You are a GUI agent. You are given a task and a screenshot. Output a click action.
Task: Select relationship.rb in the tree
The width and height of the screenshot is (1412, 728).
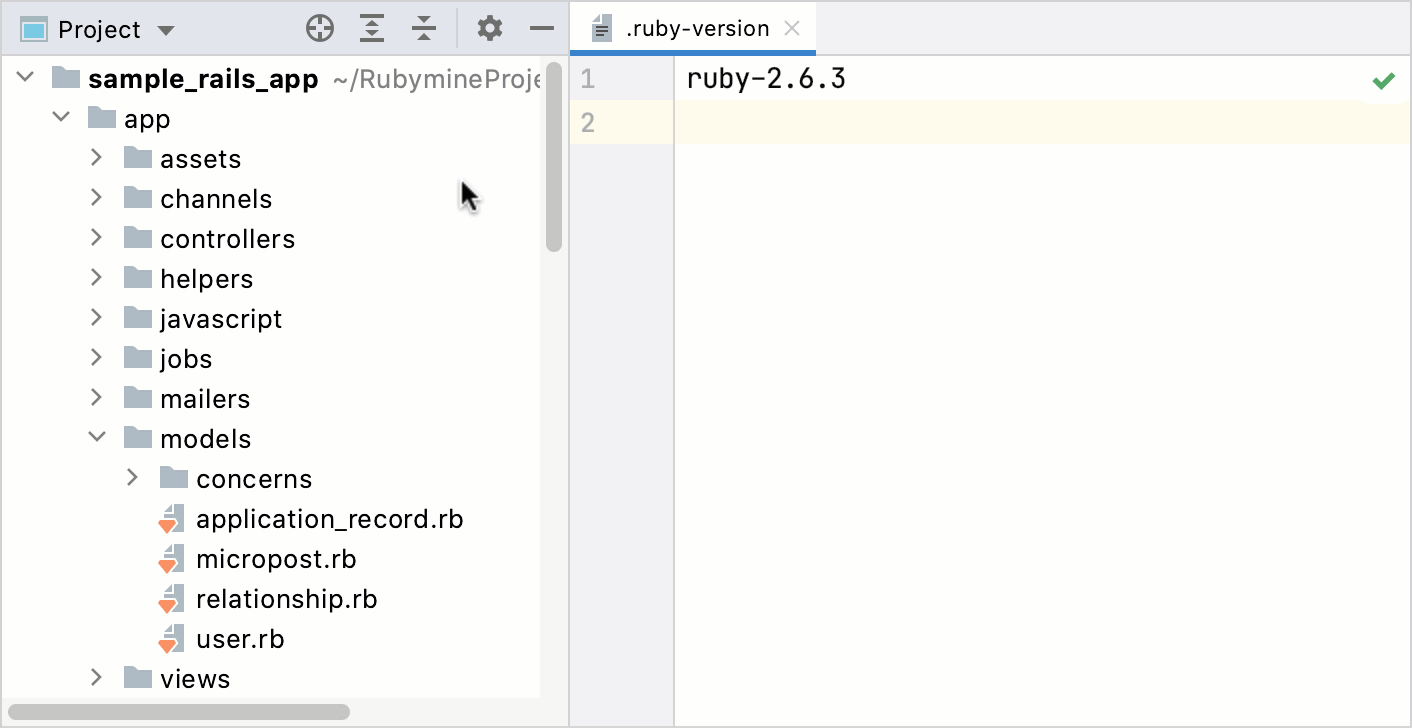pyautogui.click(x=288, y=598)
